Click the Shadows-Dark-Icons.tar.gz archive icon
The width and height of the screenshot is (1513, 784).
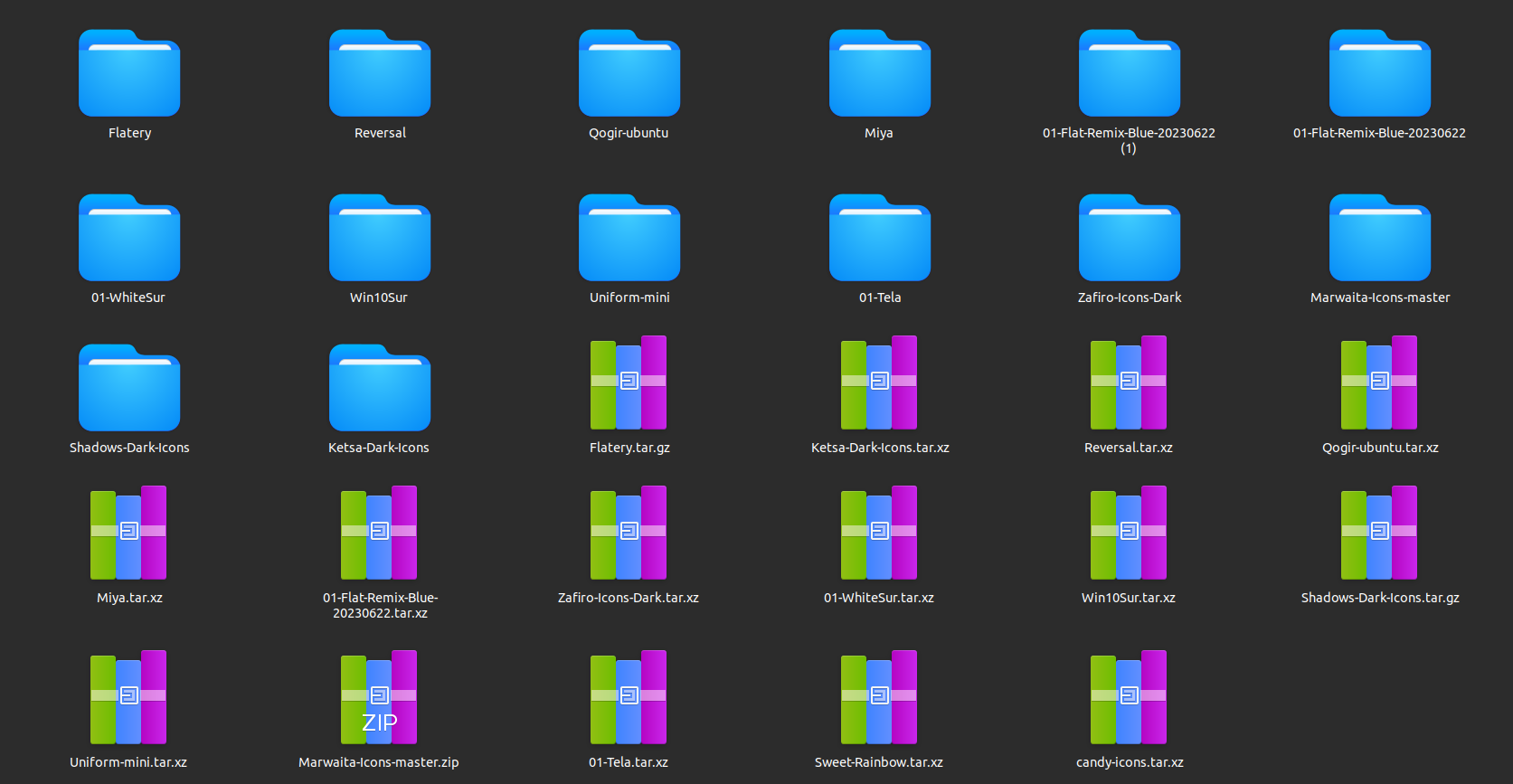pos(1379,533)
